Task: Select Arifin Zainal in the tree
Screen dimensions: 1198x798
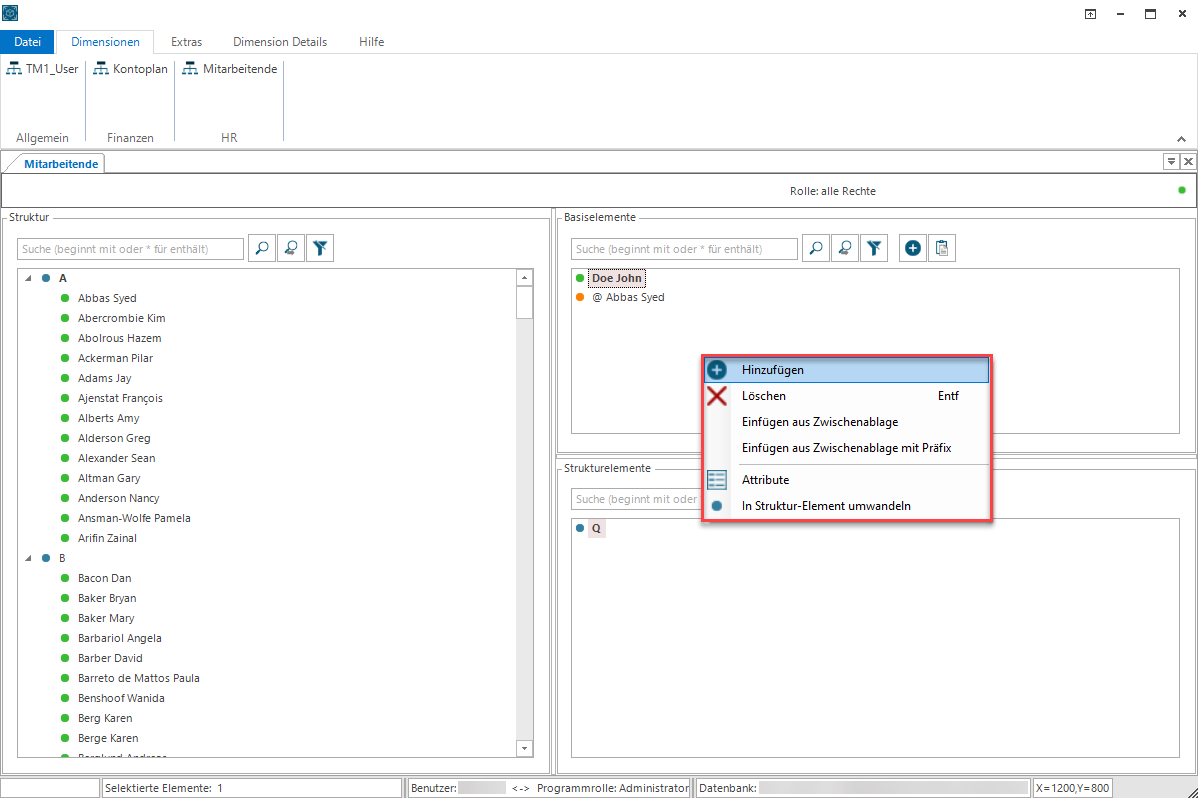Action: tap(107, 538)
